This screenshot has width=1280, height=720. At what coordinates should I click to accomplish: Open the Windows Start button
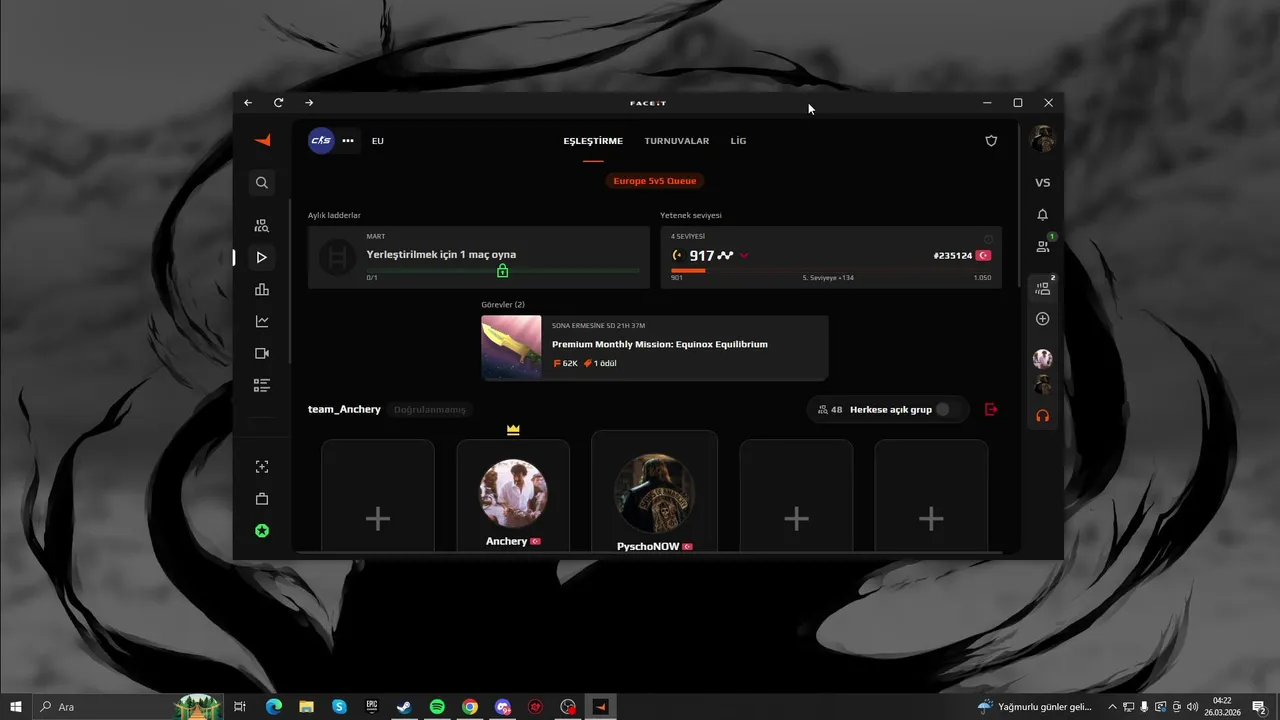pyautogui.click(x=16, y=707)
